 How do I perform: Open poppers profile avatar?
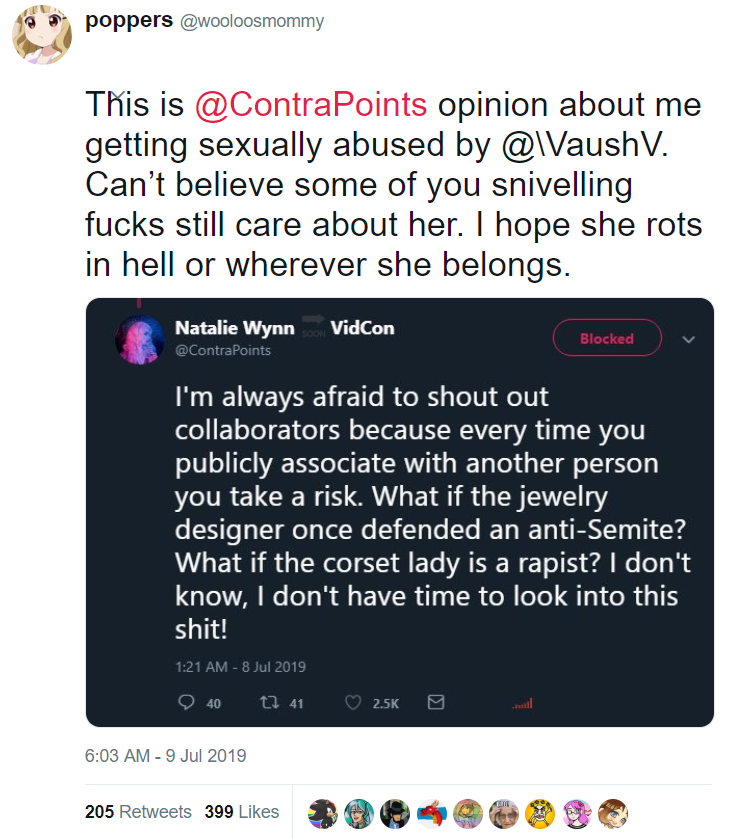(x=42, y=35)
